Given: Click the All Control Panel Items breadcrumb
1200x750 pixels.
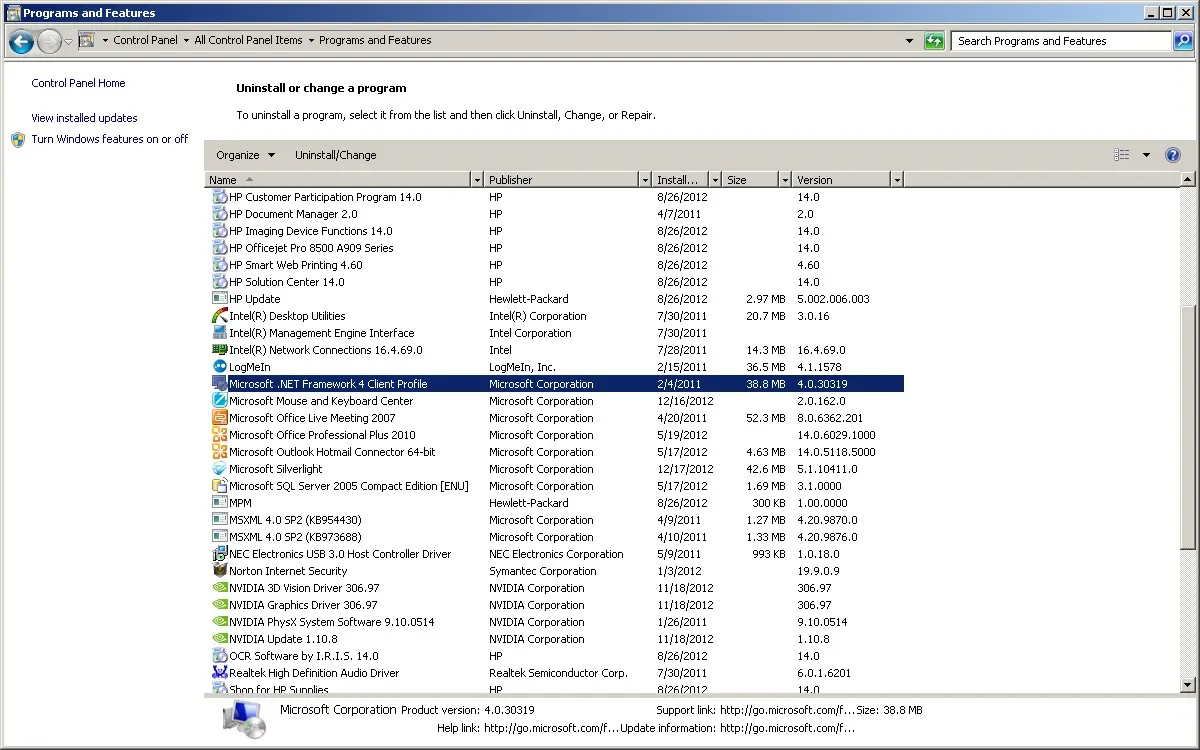Looking at the screenshot, I should click(248, 41).
